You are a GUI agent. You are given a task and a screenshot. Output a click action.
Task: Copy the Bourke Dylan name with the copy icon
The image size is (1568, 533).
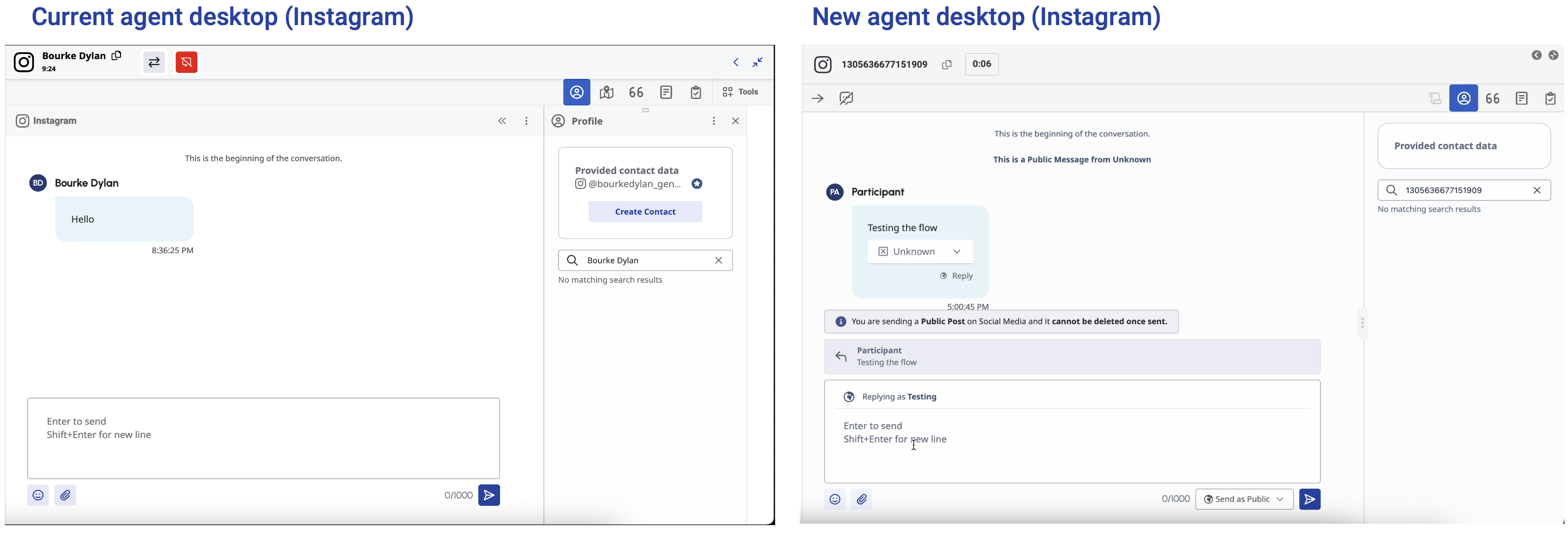[116, 56]
